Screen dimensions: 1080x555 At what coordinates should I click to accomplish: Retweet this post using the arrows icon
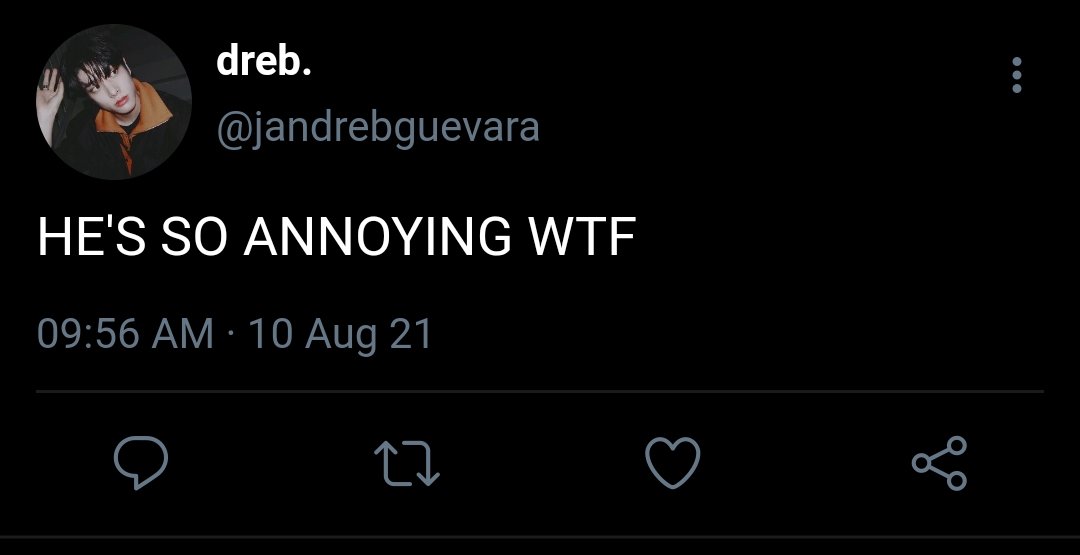[406, 463]
